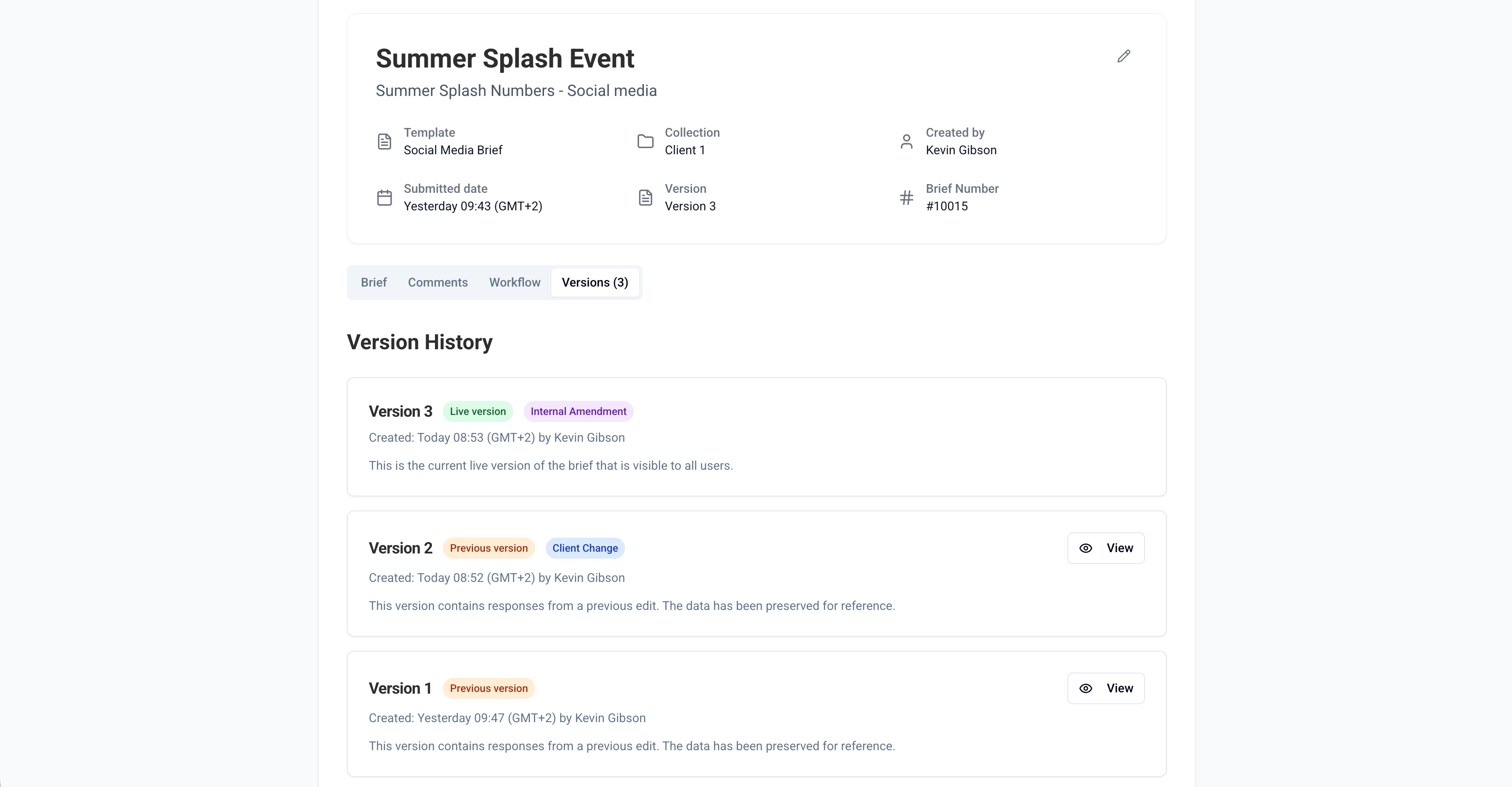Click the Version file icon
1512x787 pixels.
(x=645, y=198)
